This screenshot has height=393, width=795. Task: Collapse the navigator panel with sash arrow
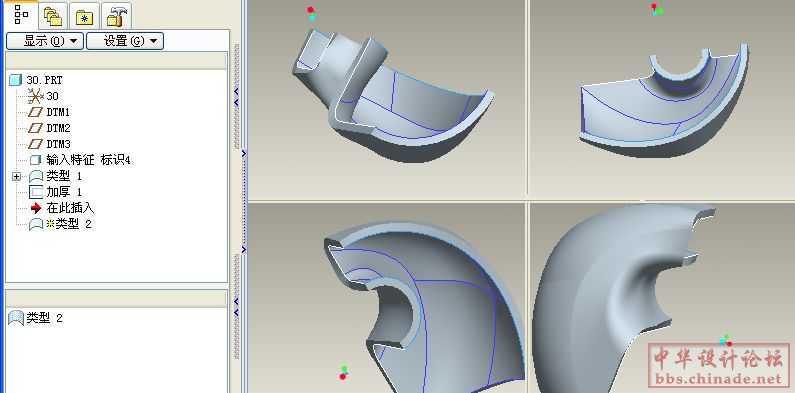point(236,91)
